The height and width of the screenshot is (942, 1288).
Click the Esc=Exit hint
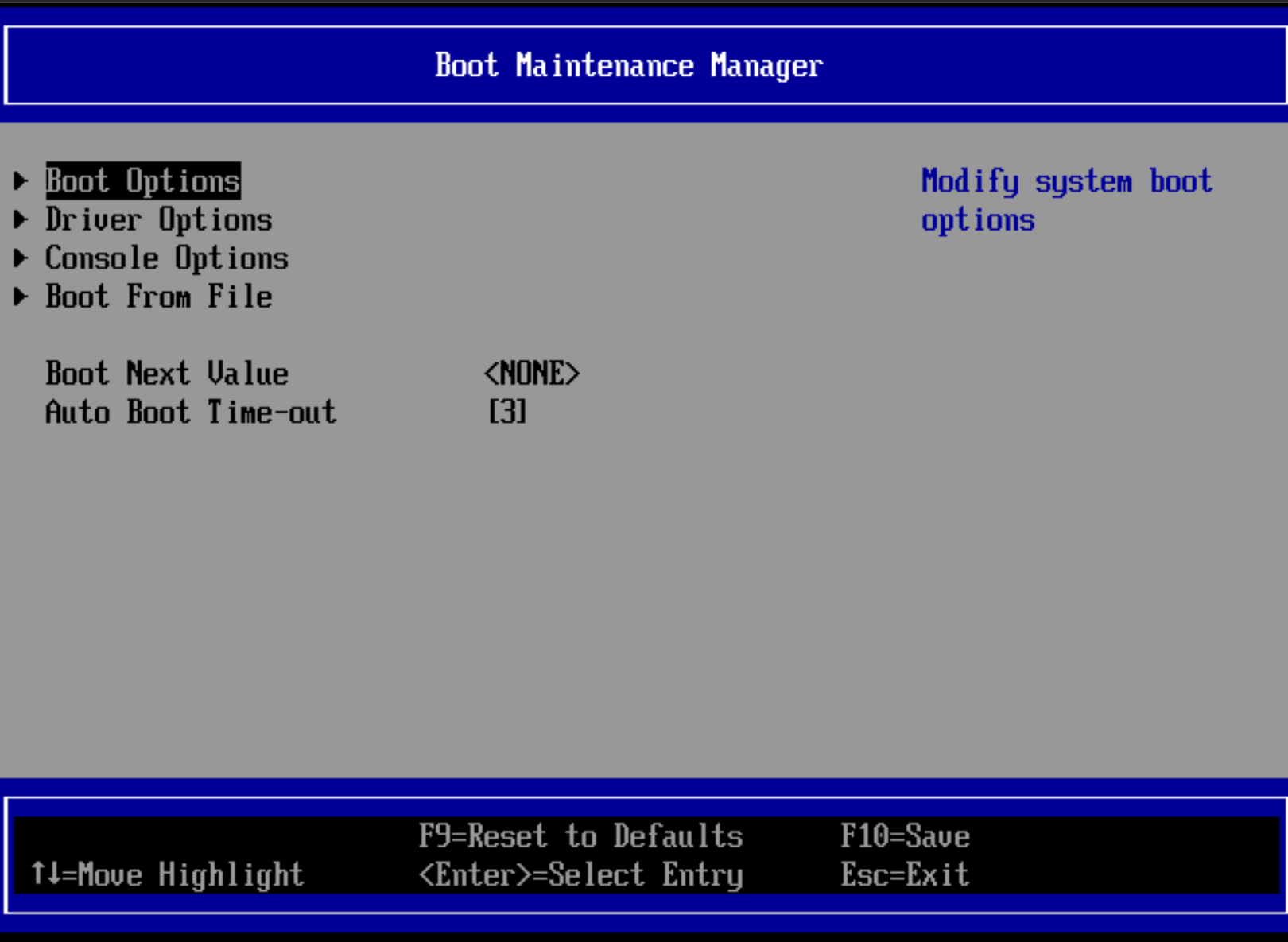coord(906,874)
